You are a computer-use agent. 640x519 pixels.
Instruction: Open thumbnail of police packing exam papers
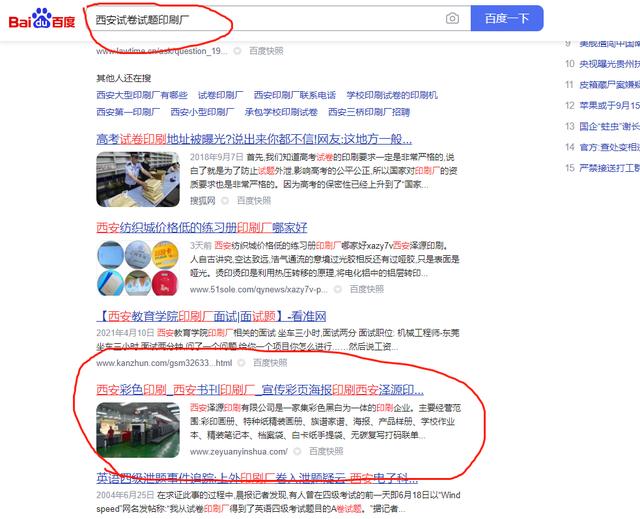point(138,179)
